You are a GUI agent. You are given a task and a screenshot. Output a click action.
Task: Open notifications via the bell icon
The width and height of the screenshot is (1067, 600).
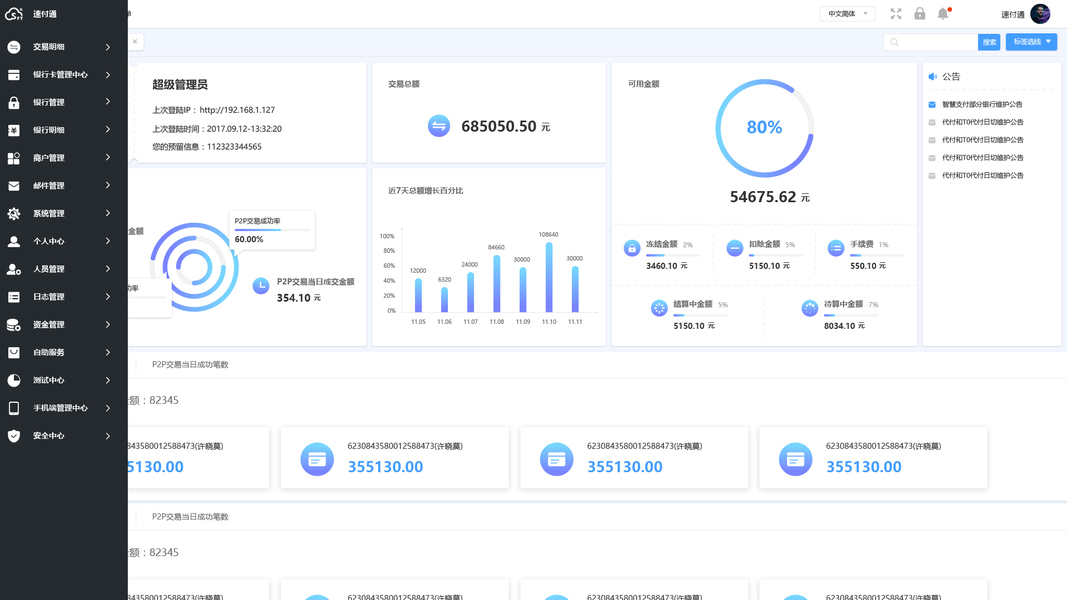point(943,14)
